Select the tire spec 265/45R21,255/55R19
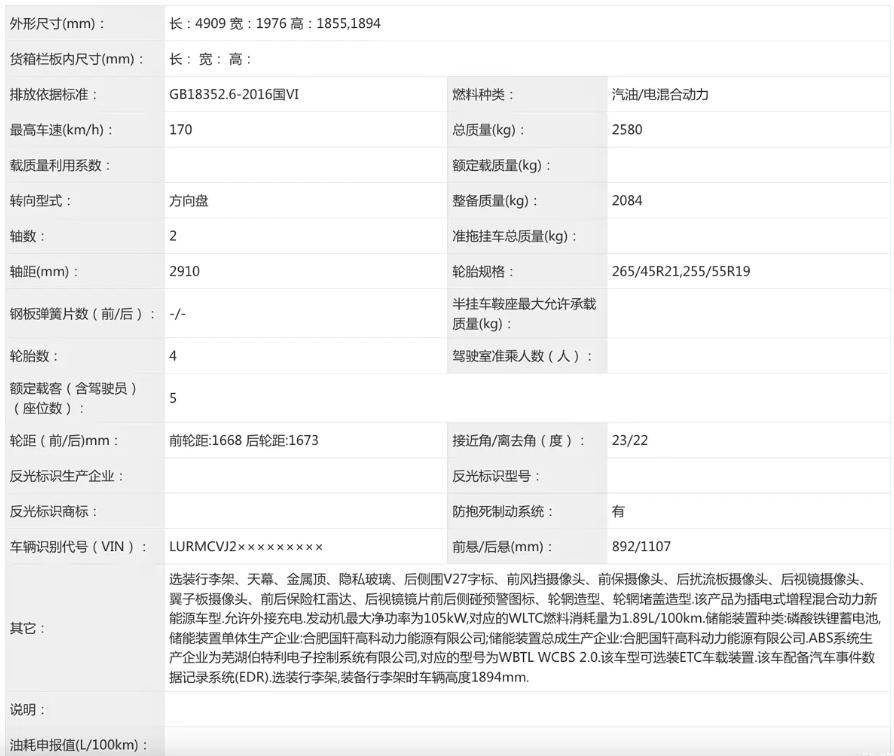894x756 pixels. [x=680, y=270]
